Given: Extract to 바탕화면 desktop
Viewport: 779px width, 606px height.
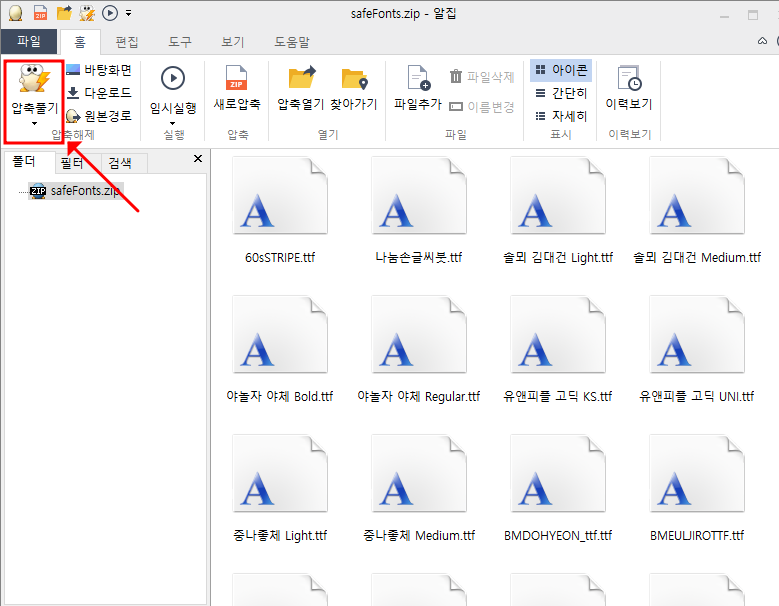Looking at the screenshot, I should click(x=99, y=70).
